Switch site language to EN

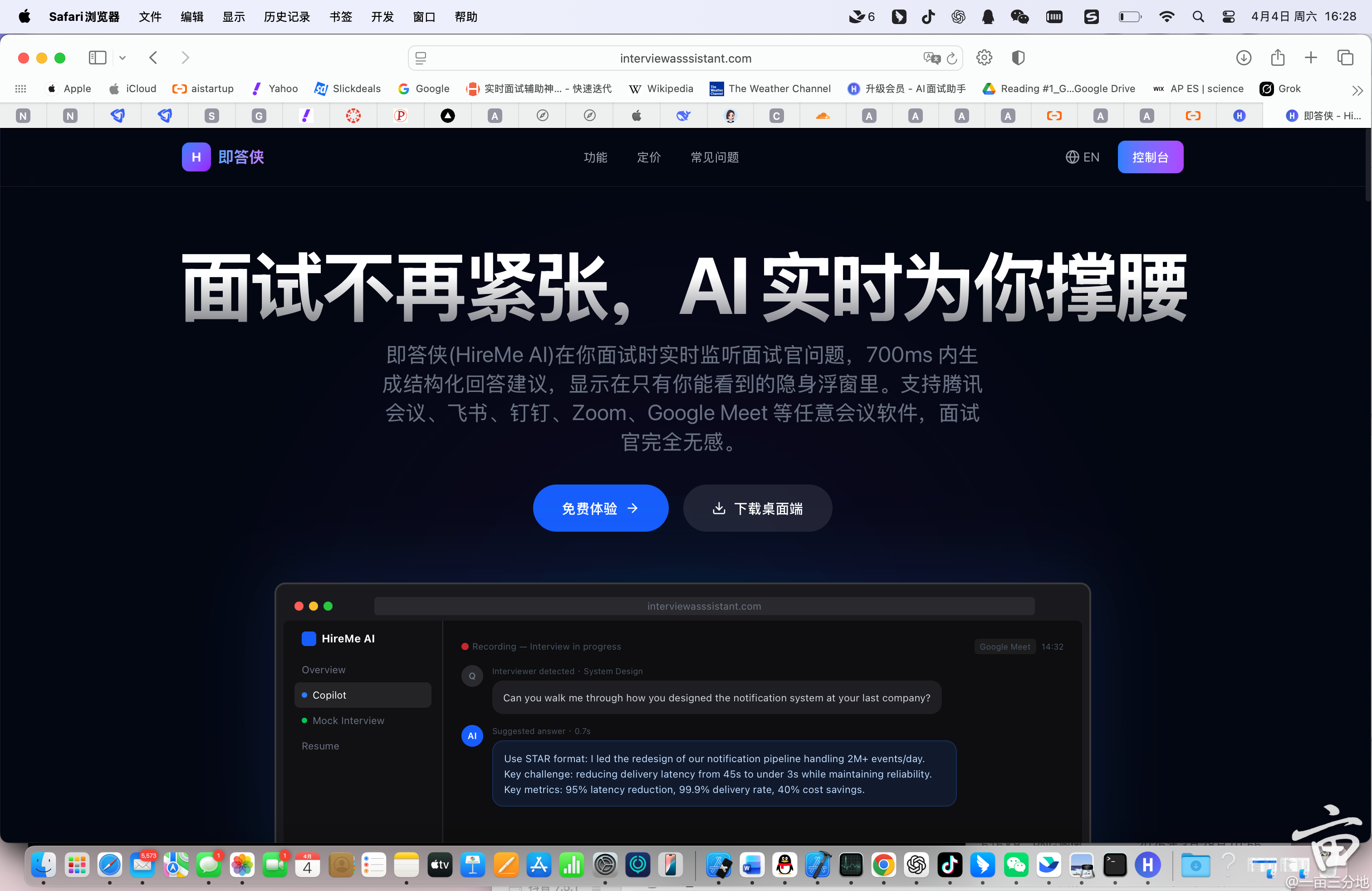[x=1082, y=157]
